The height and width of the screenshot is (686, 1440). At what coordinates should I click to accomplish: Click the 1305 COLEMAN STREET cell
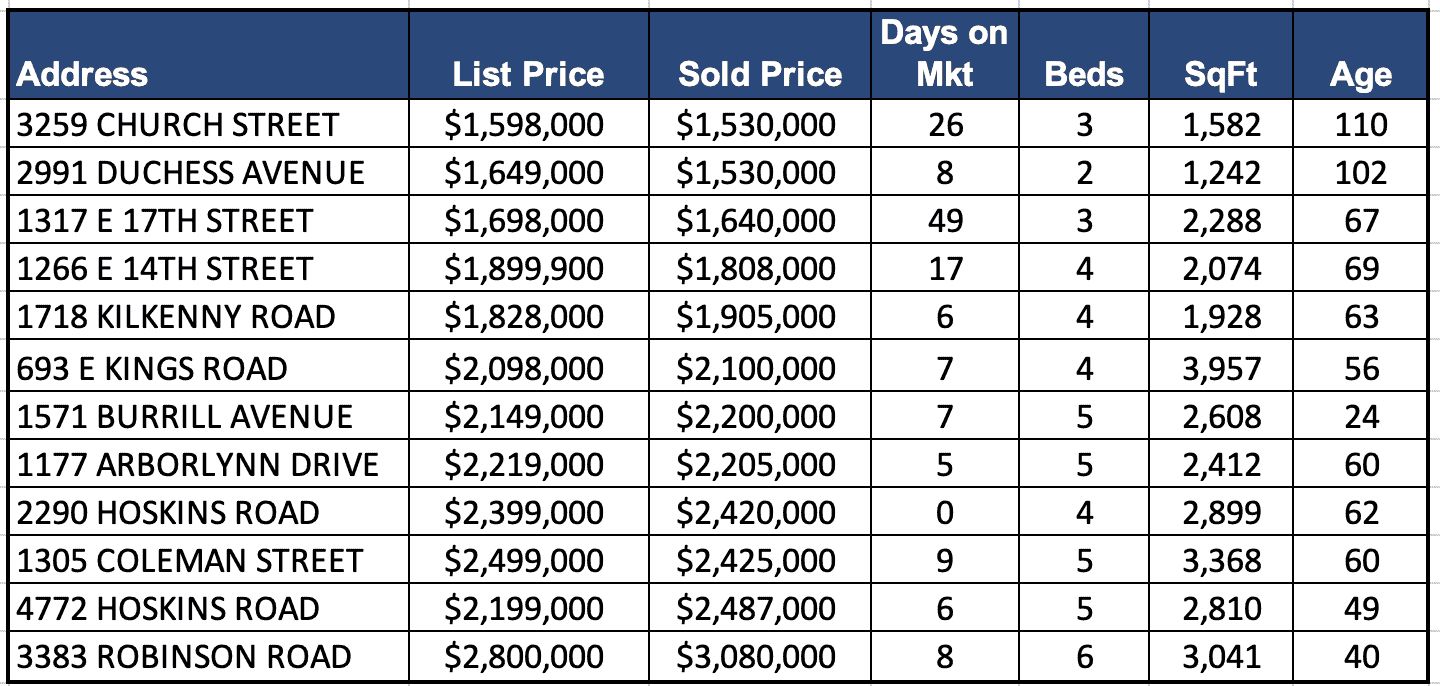pos(190,561)
